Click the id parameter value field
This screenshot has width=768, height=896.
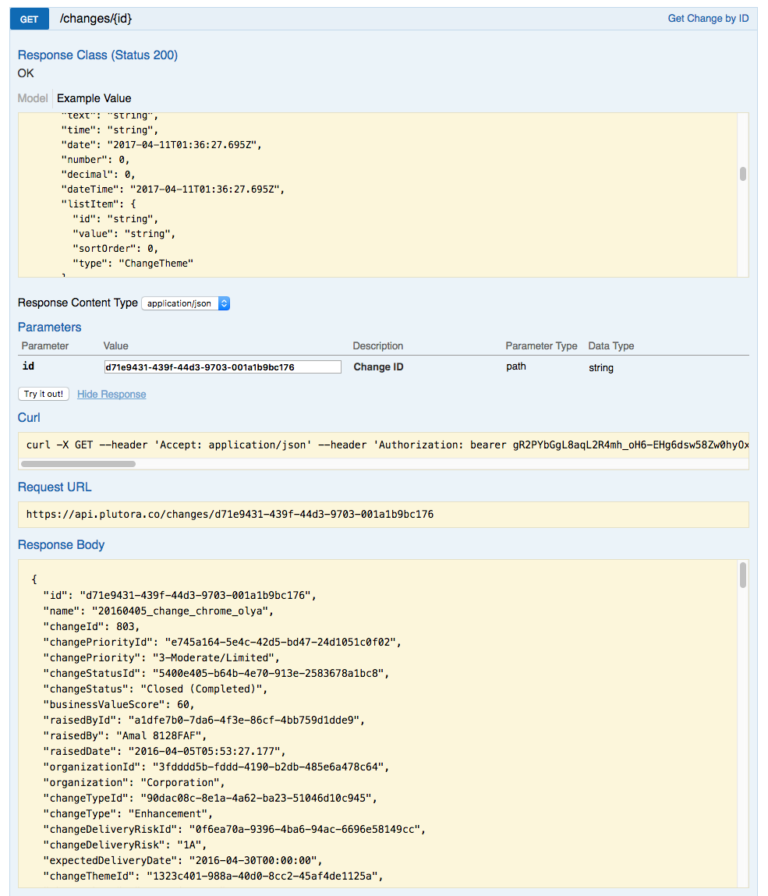pos(222,367)
